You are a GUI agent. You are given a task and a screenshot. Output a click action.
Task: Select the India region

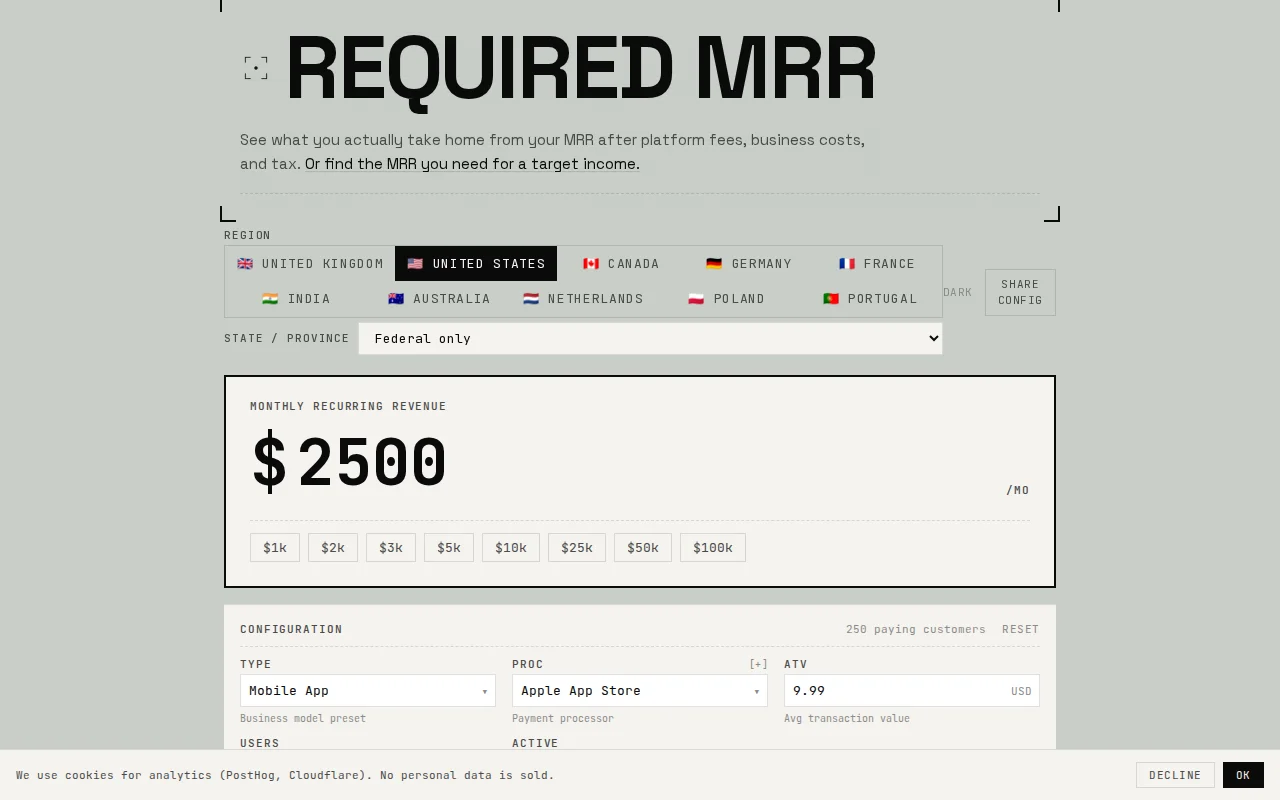(x=296, y=299)
